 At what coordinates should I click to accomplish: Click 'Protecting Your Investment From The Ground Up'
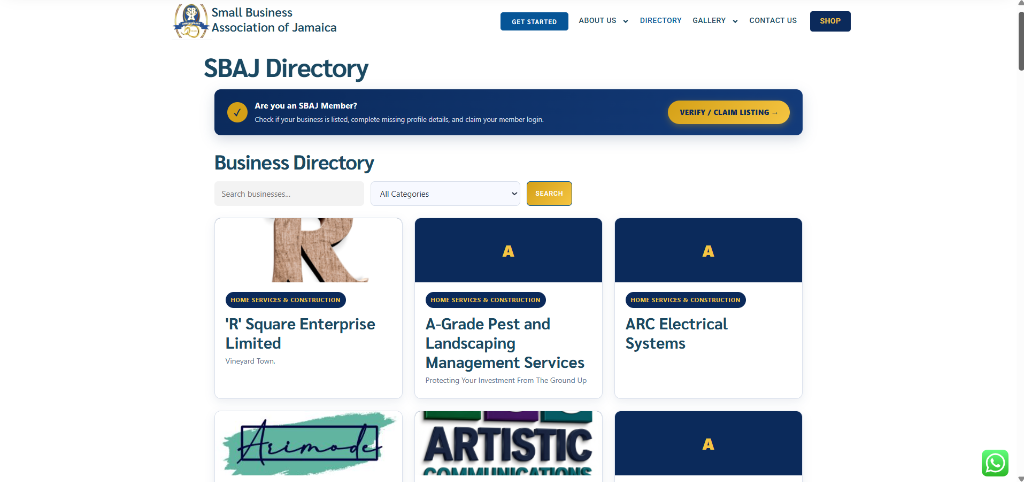505,380
